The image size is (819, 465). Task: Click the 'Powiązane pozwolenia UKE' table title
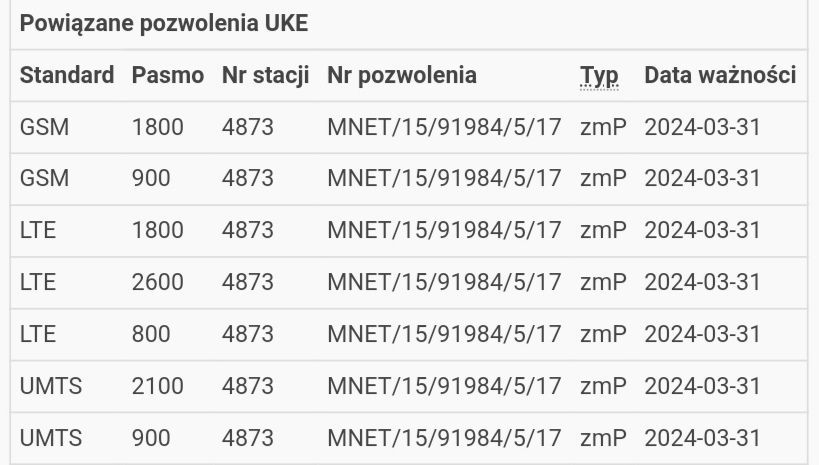[x=164, y=24]
